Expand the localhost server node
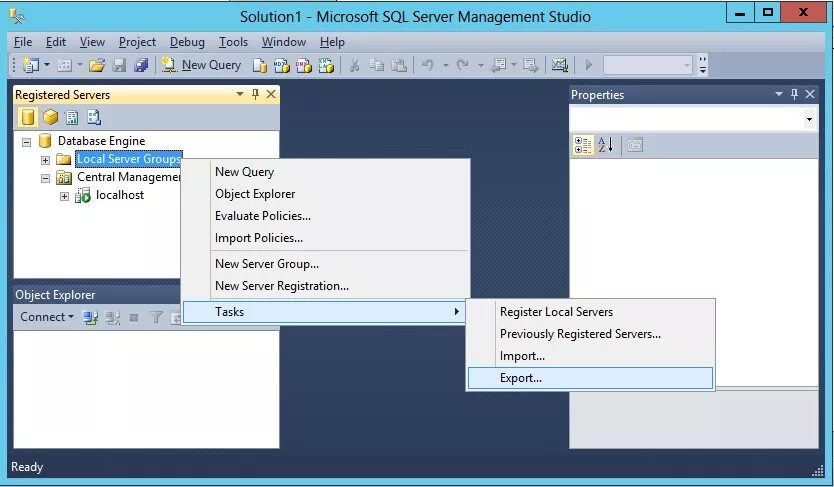Image resolution: width=834 pixels, height=487 pixels. (64, 196)
